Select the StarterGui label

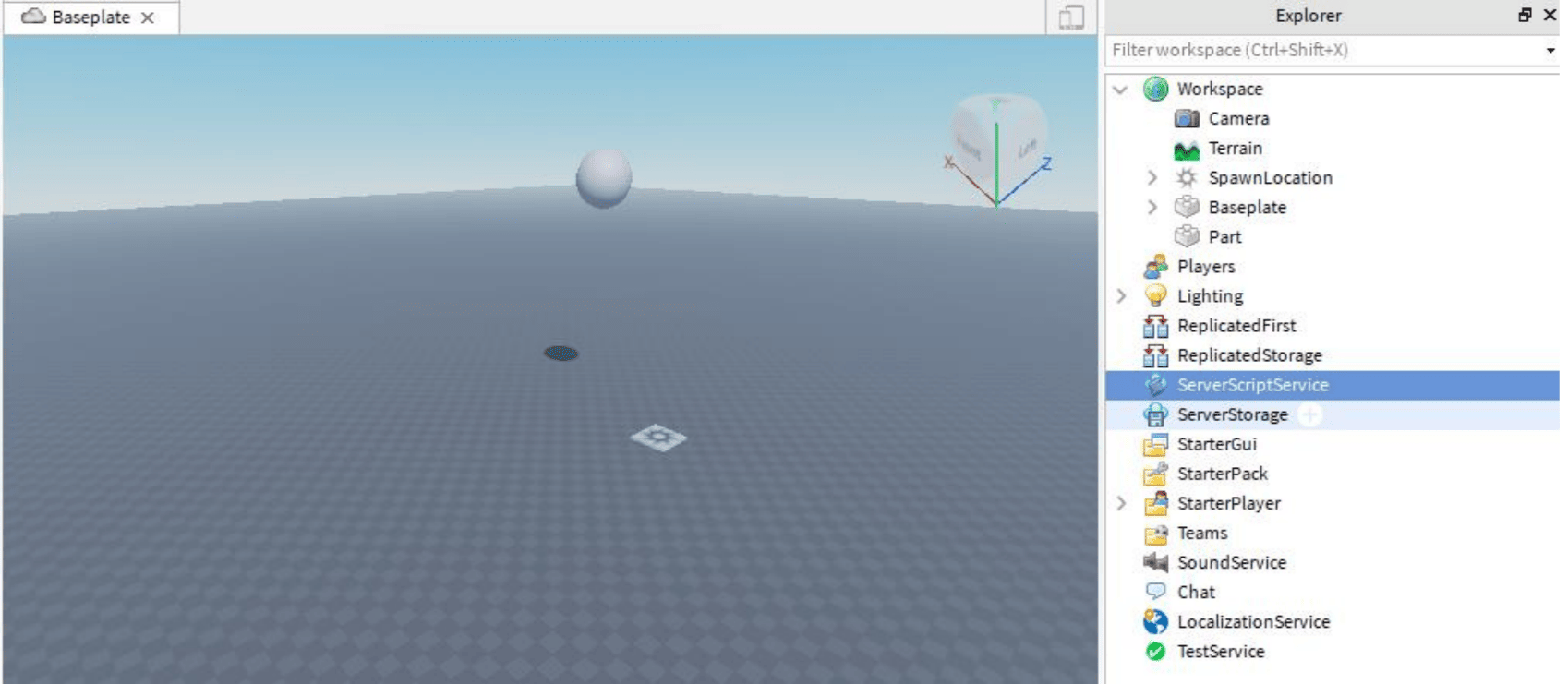(1216, 443)
